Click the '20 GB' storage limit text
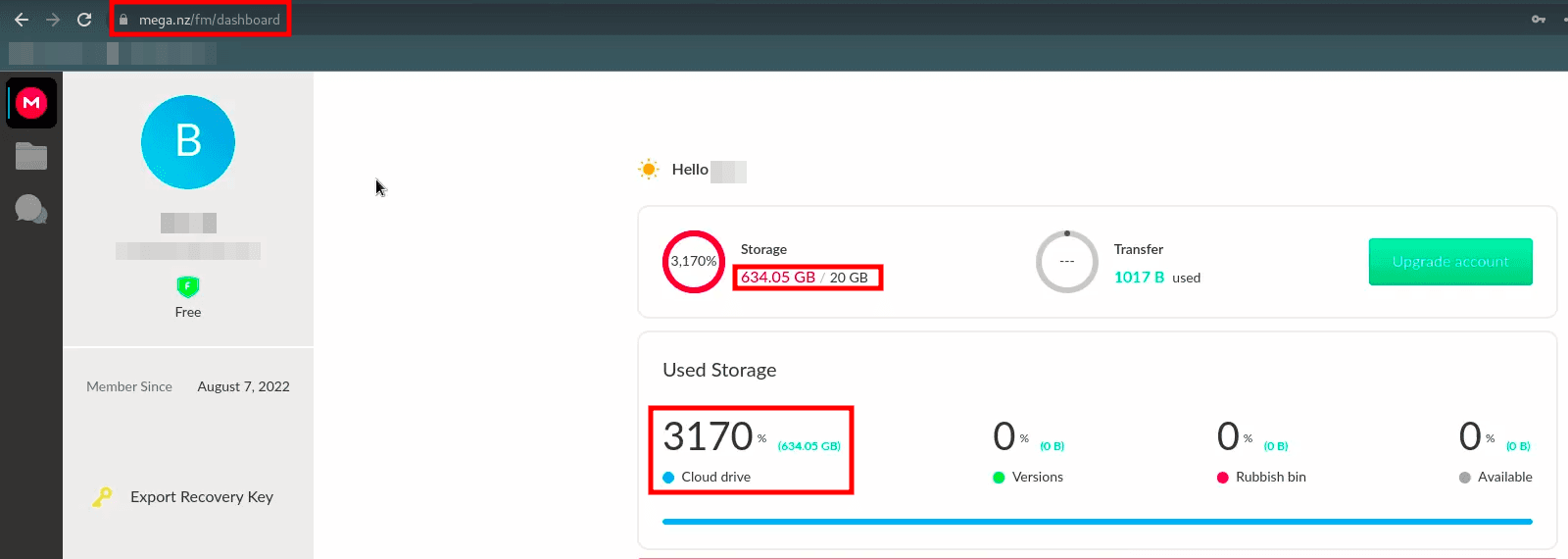1568x559 pixels. tap(849, 278)
